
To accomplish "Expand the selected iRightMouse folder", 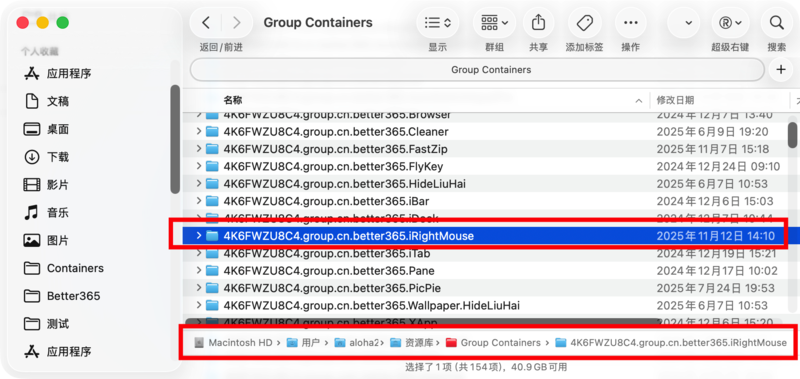I will [x=199, y=236].
